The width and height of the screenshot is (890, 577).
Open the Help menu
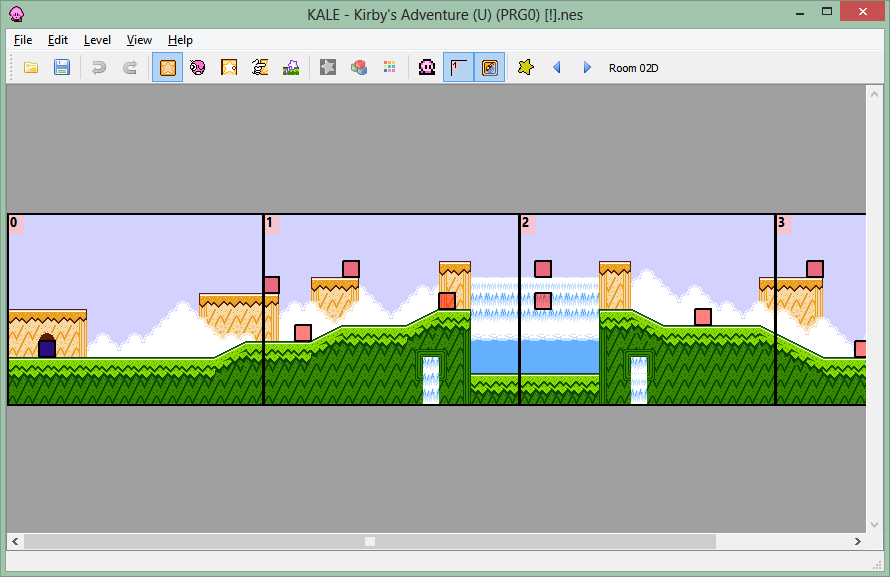pos(180,40)
